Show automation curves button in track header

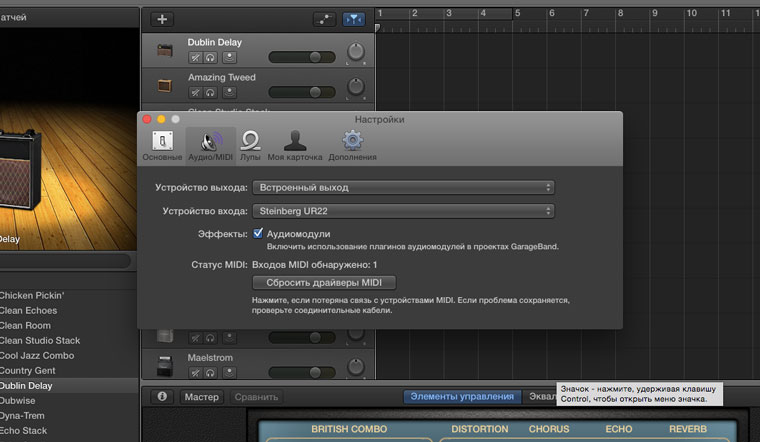324,19
